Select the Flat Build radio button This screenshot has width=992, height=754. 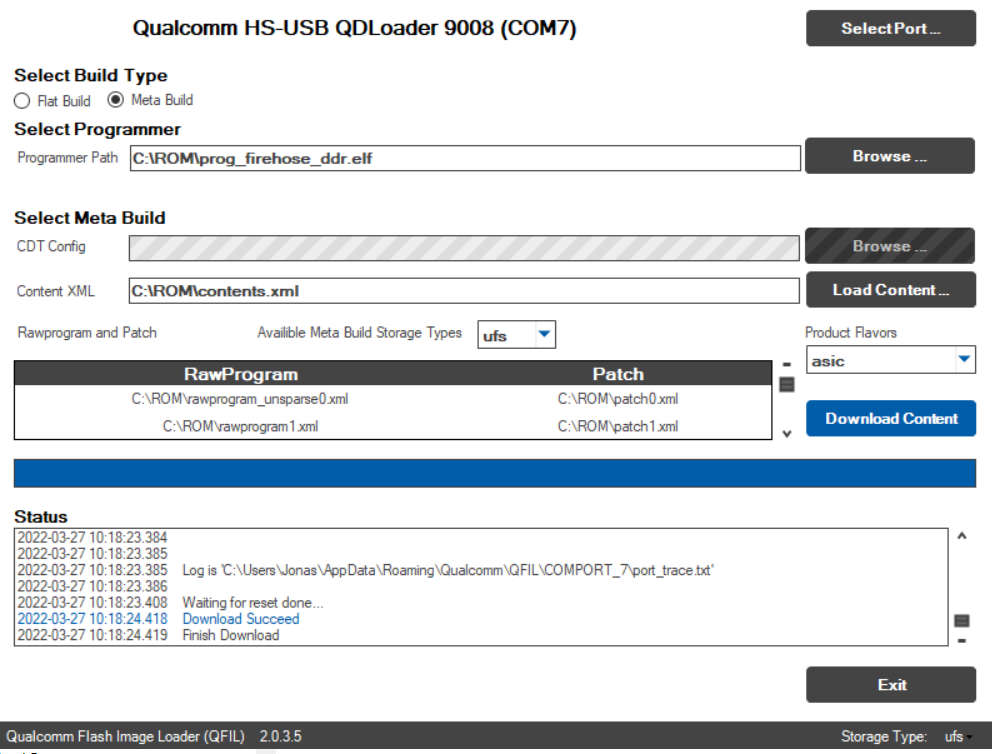pyautogui.click(x=22, y=101)
